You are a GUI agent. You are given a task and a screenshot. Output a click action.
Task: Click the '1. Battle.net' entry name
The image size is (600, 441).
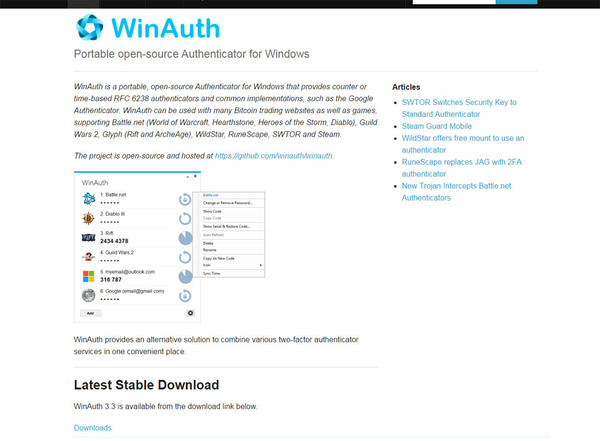[x=113, y=194]
